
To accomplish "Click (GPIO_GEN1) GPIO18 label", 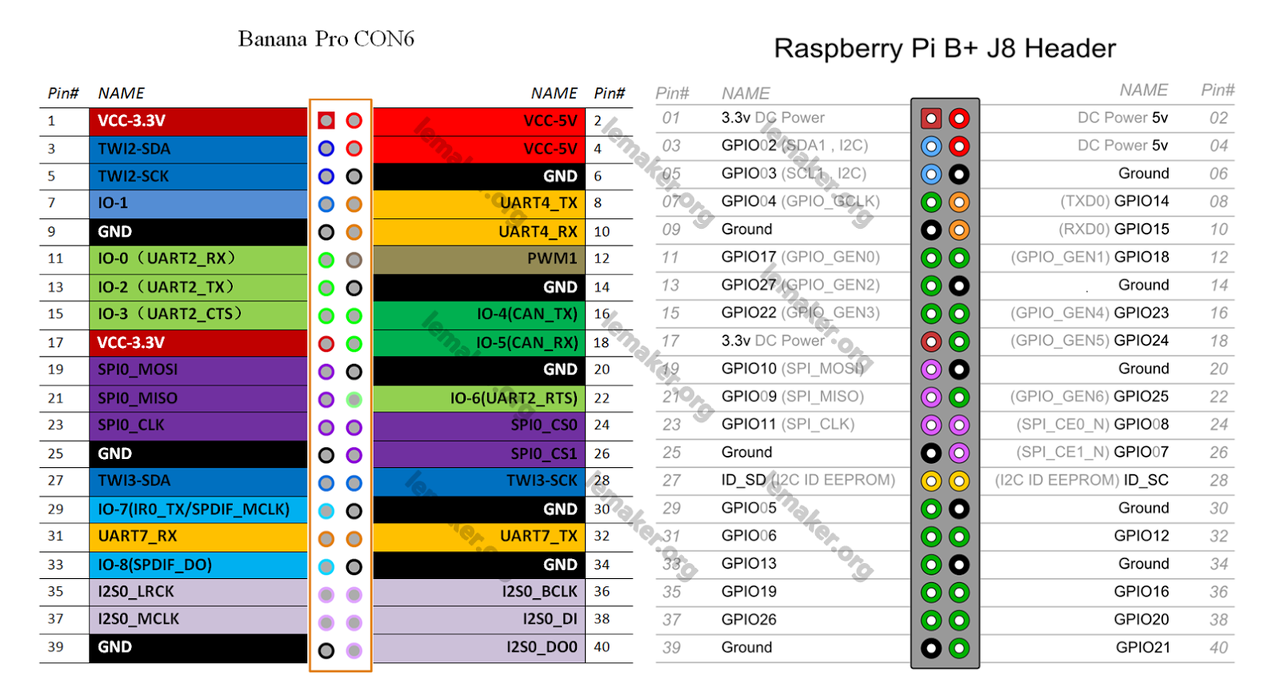I will click(x=1090, y=257).
